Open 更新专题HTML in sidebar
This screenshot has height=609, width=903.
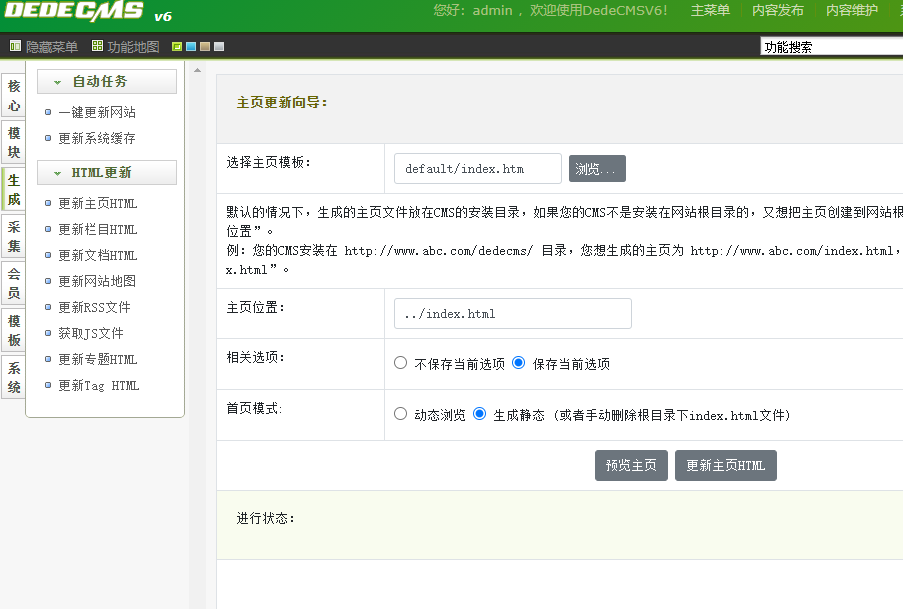(x=97, y=360)
